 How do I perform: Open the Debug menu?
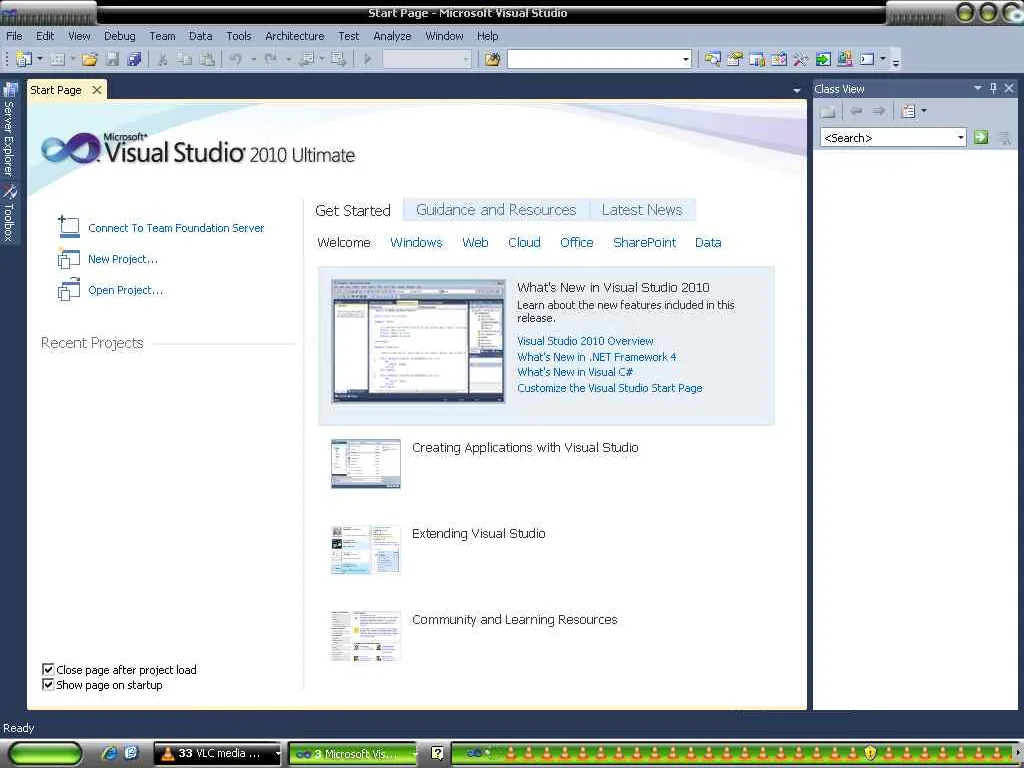(x=120, y=36)
